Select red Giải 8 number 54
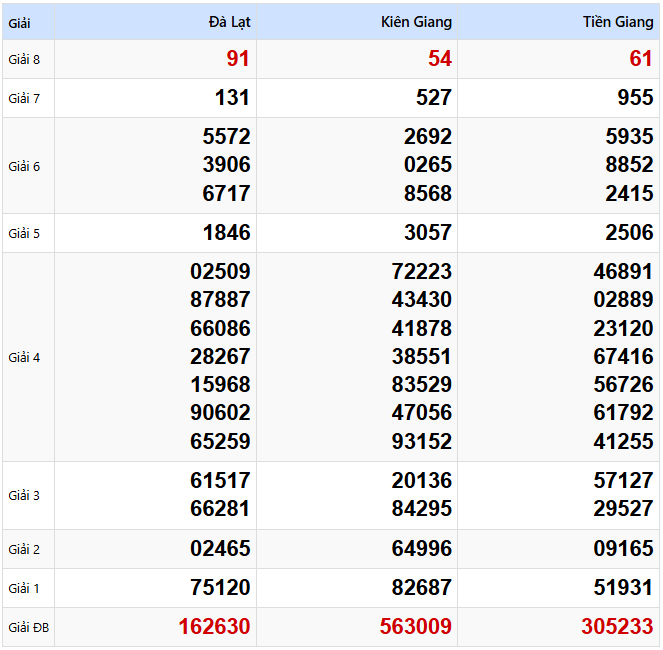Screen dimensions: 663x650 tap(440, 59)
